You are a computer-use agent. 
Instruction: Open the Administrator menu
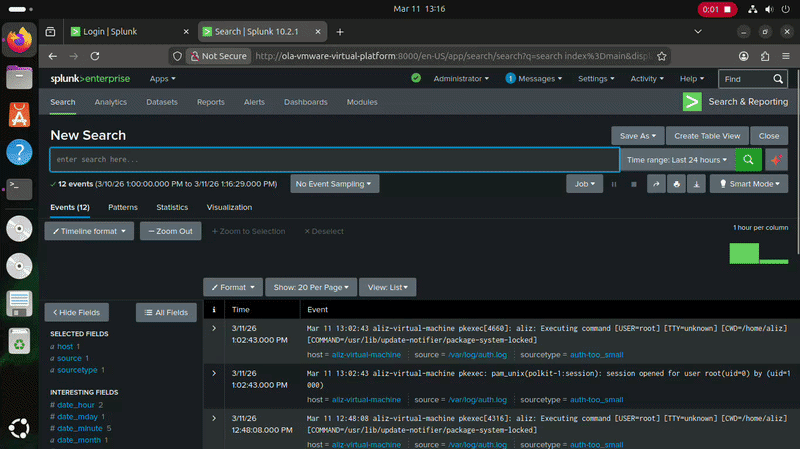click(461, 79)
